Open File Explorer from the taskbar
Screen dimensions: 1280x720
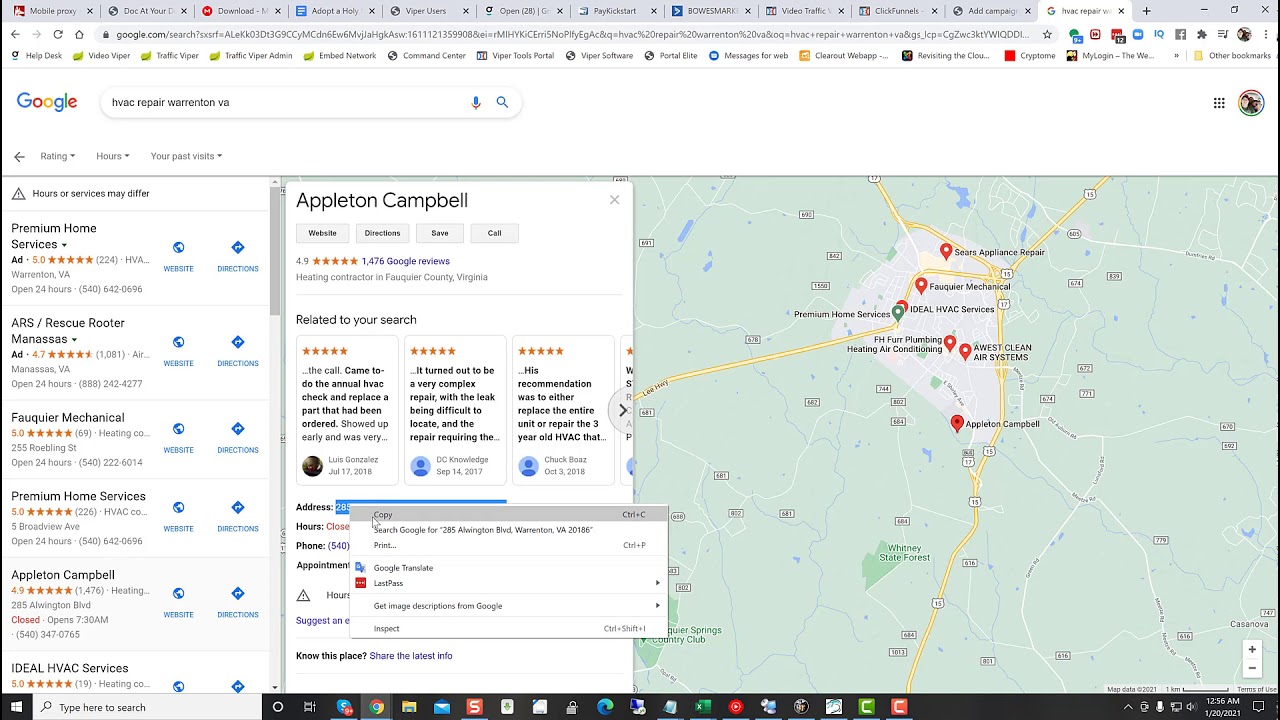409,707
